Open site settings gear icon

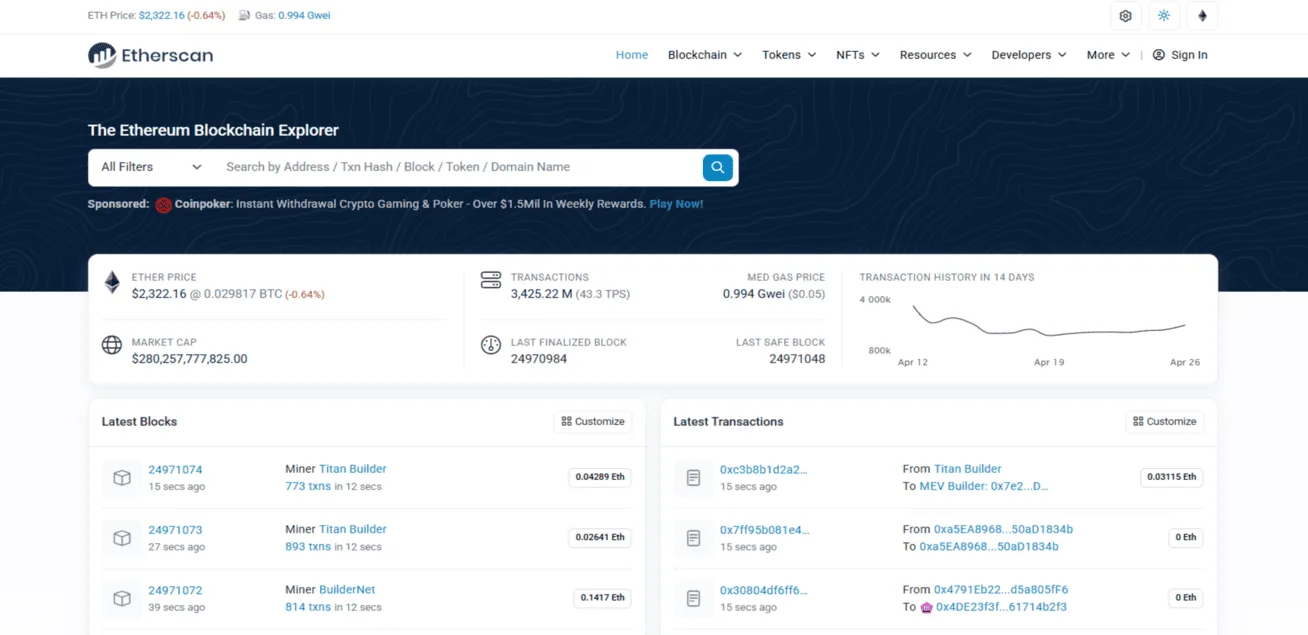pyautogui.click(x=1125, y=16)
